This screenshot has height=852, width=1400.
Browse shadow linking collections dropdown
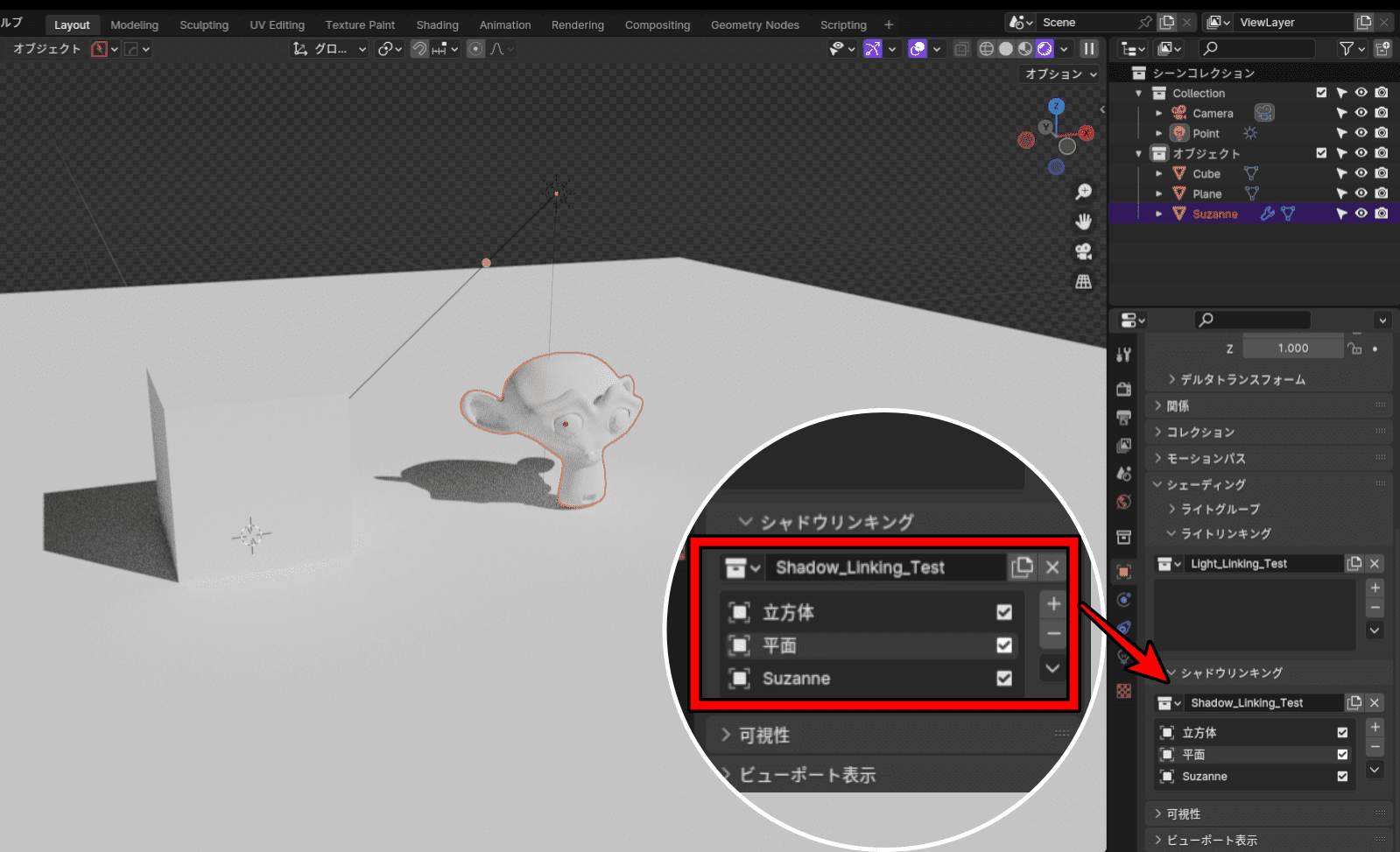(1169, 702)
